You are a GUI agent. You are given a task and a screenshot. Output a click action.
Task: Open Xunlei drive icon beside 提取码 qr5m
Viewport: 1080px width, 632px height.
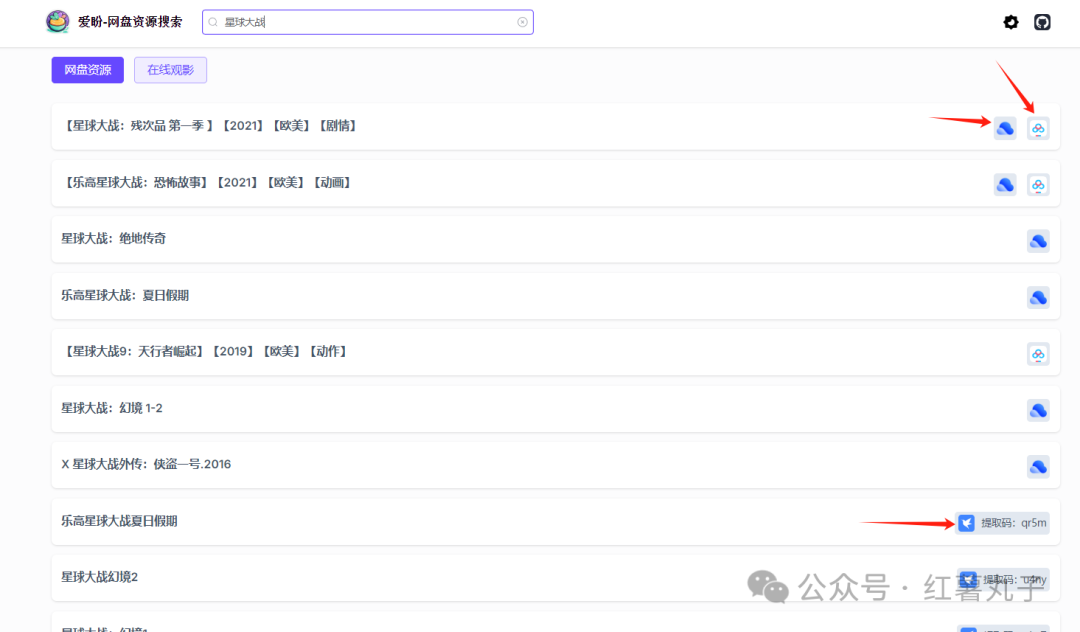[x=966, y=523]
